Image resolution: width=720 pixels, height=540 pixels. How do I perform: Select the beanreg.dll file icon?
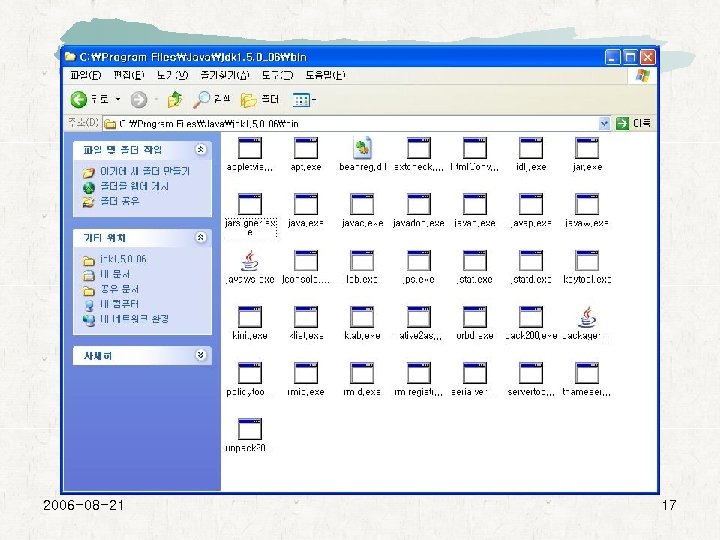pos(362,147)
